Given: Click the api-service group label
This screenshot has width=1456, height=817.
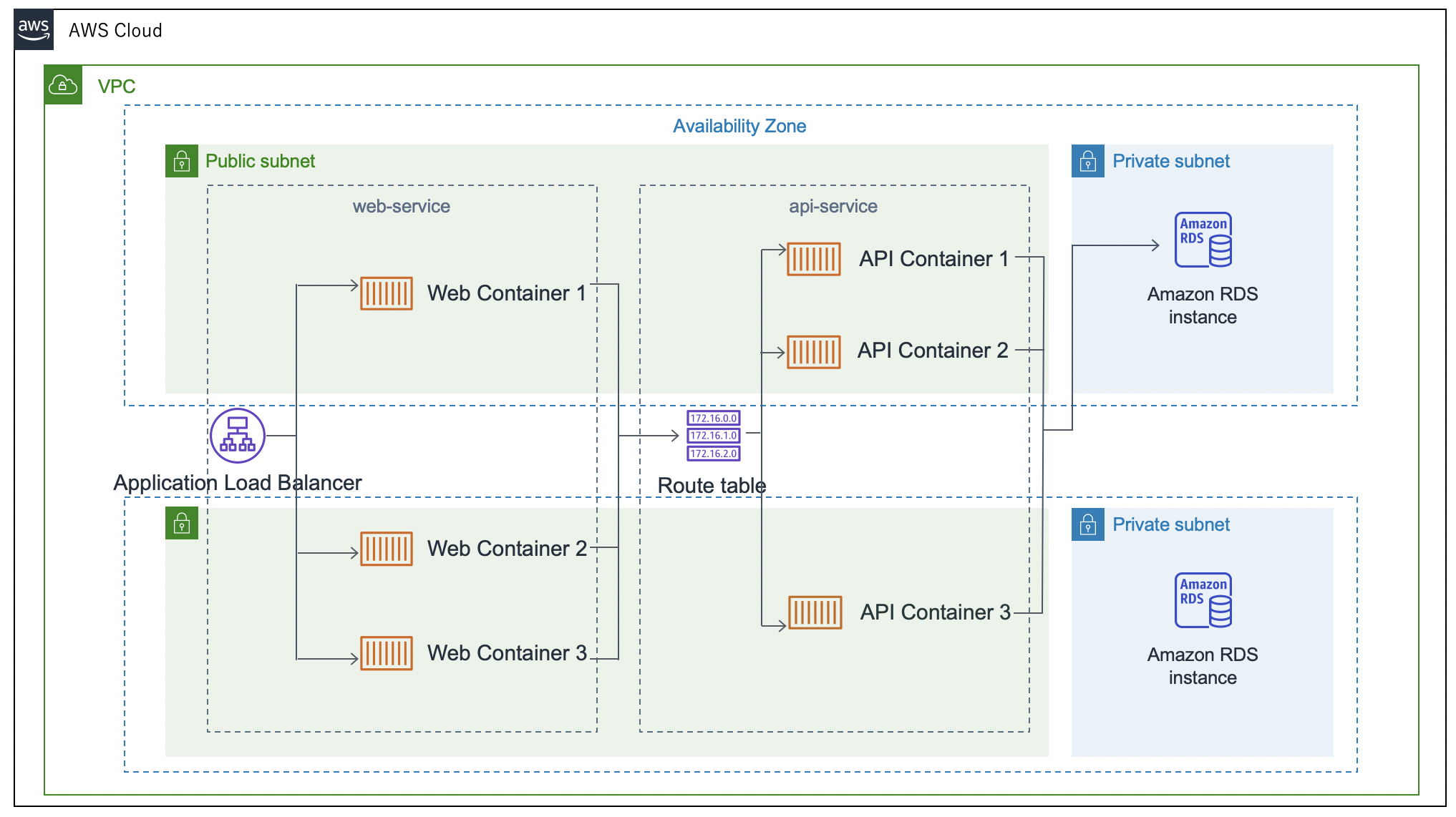Looking at the screenshot, I should pos(833,206).
